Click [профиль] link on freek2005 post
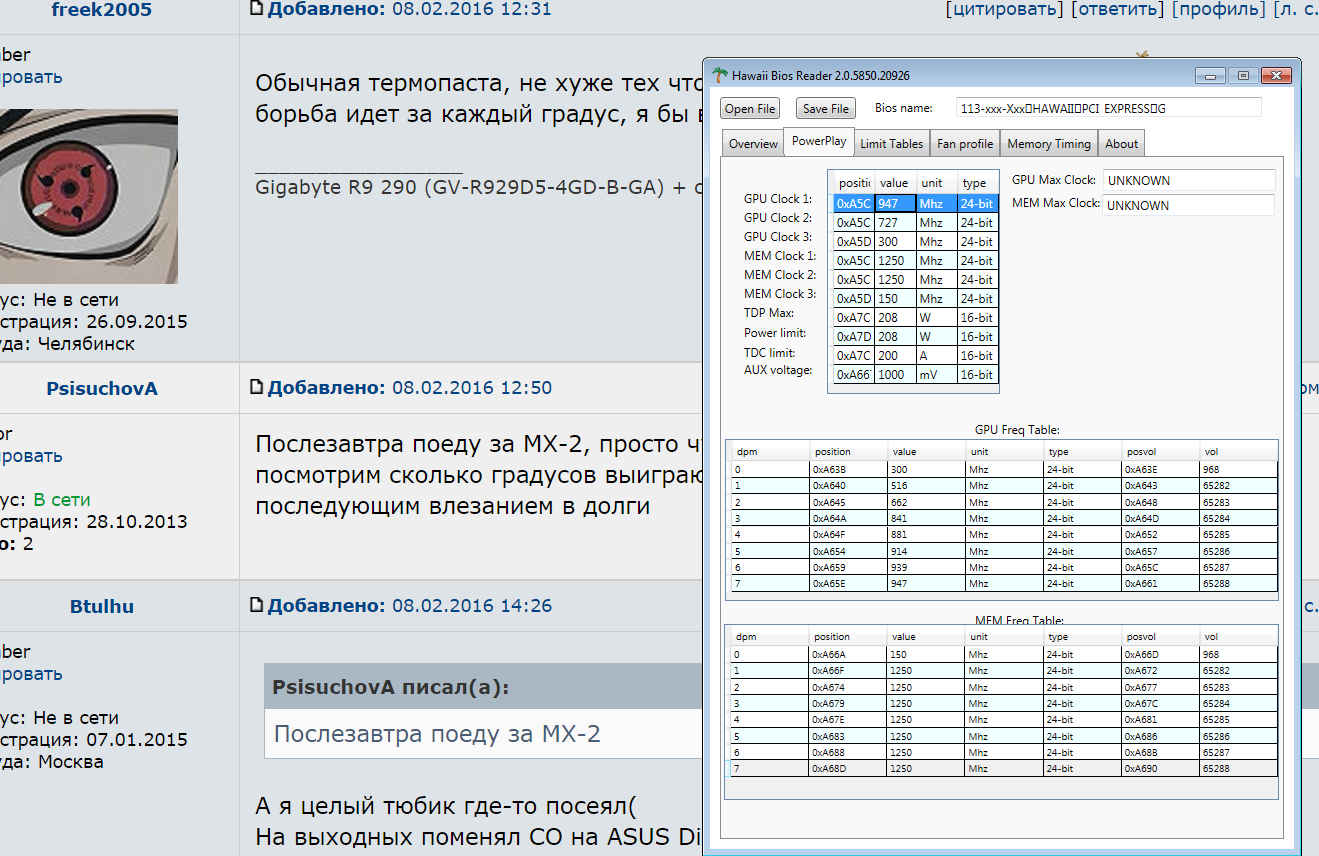This screenshot has width=1319, height=856. [x=1219, y=10]
